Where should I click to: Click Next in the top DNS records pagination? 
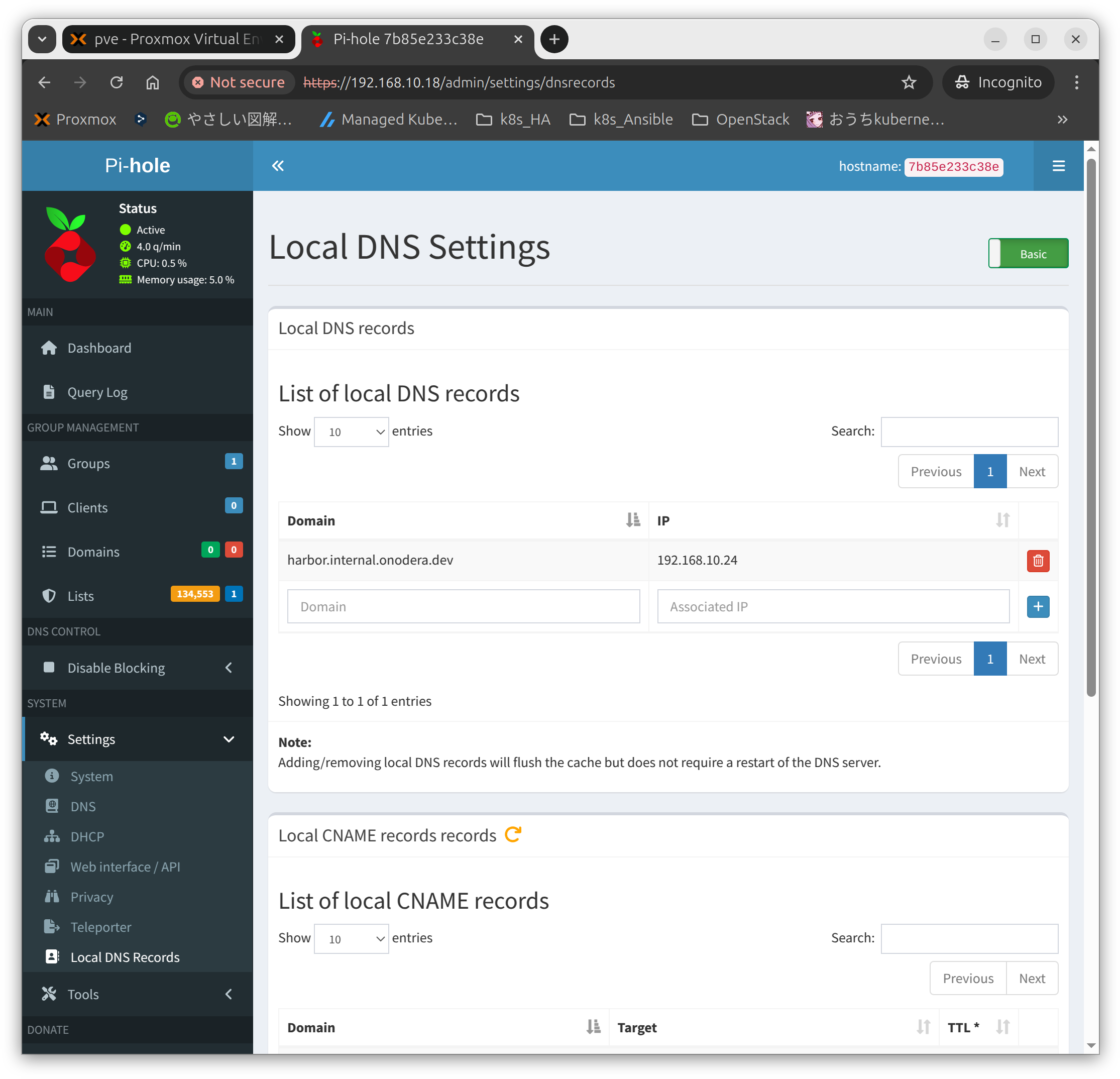click(1032, 472)
